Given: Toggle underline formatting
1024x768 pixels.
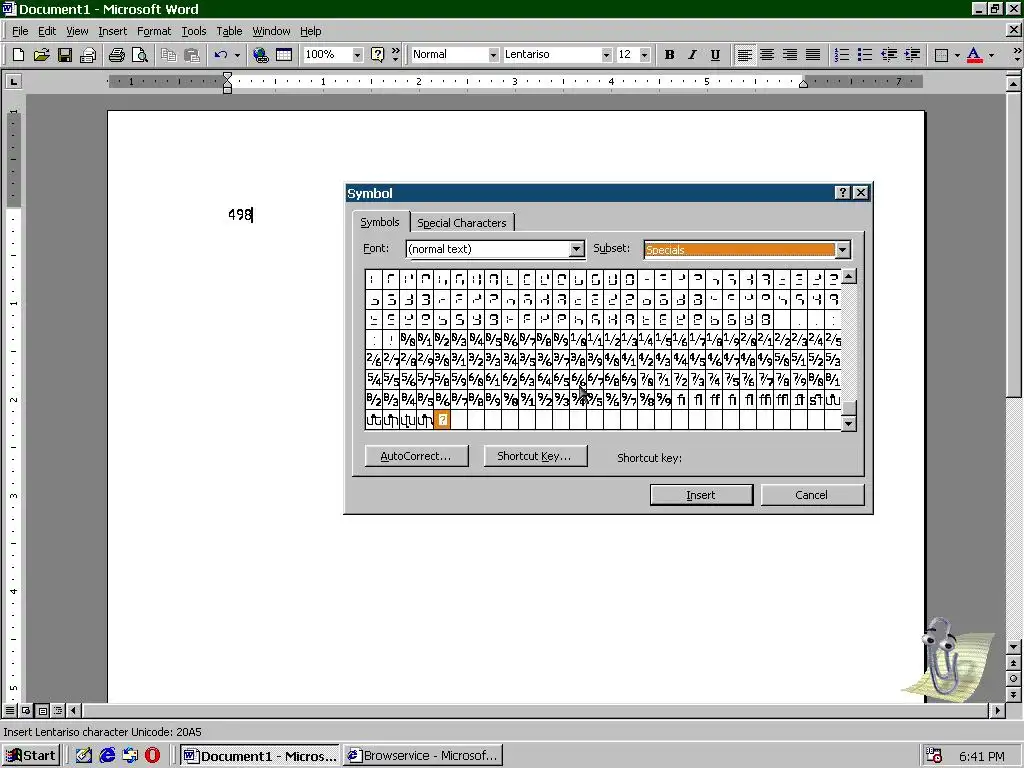Looking at the screenshot, I should (x=715, y=55).
